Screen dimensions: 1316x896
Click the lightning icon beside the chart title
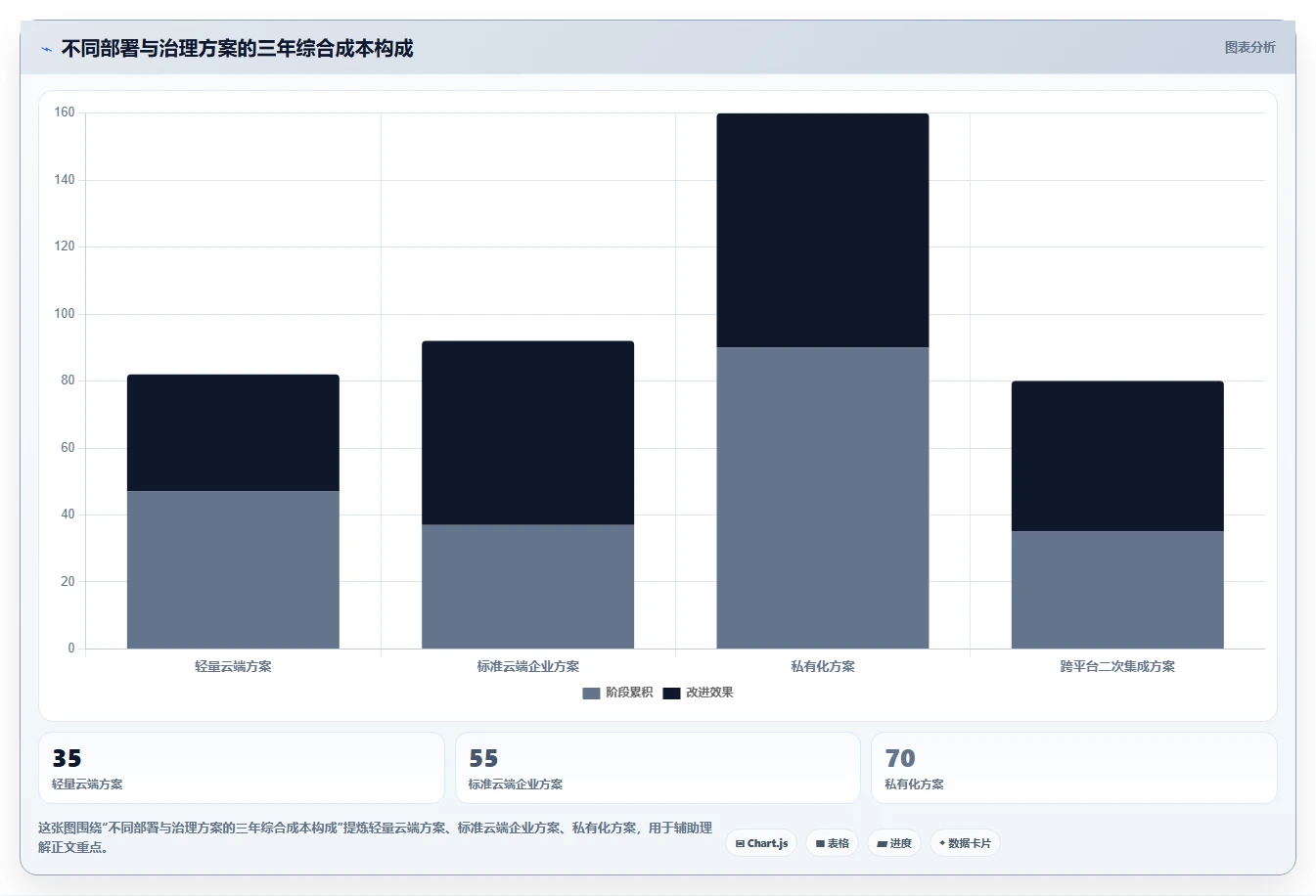(46, 49)
